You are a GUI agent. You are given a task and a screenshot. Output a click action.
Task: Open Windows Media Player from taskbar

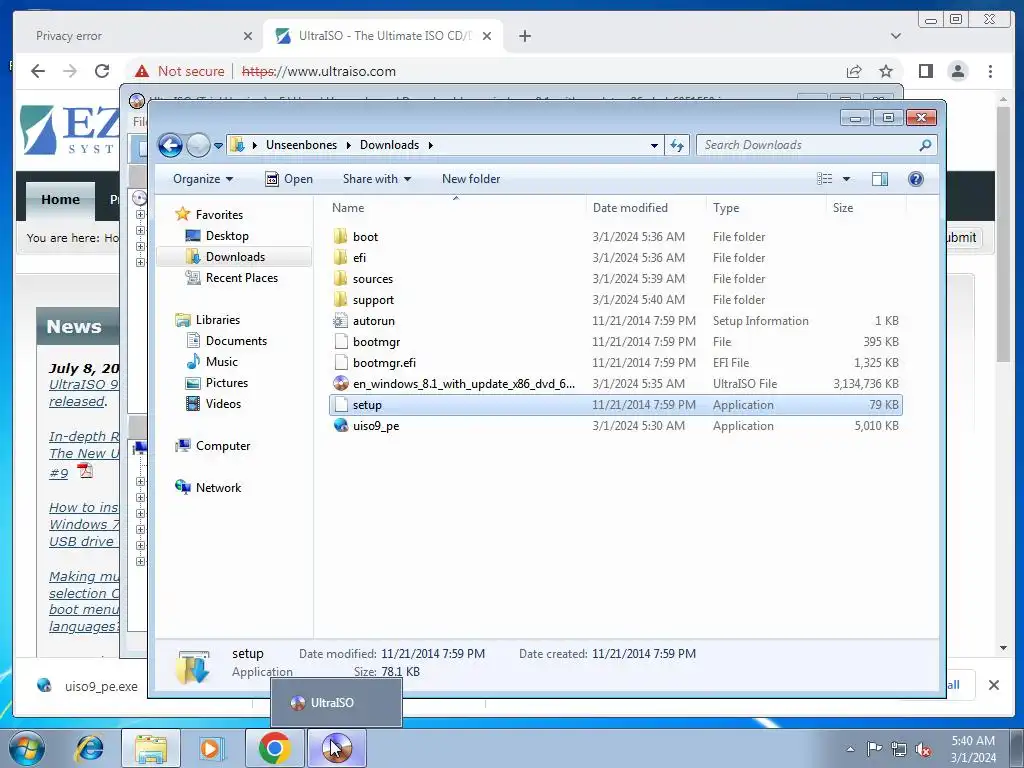coord(211,748)
